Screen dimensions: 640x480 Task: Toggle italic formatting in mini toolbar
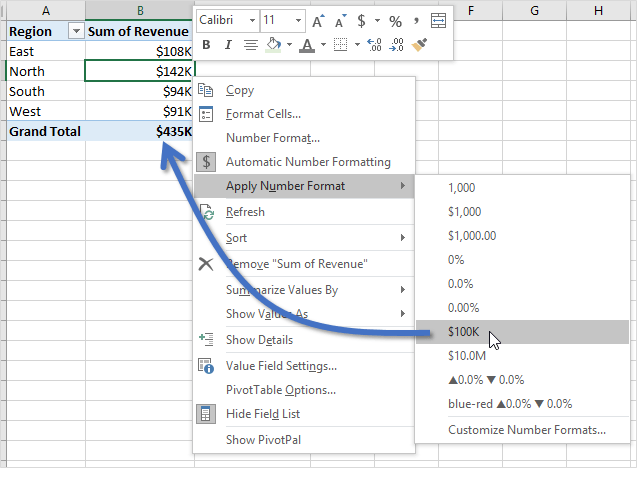(227, 45)
